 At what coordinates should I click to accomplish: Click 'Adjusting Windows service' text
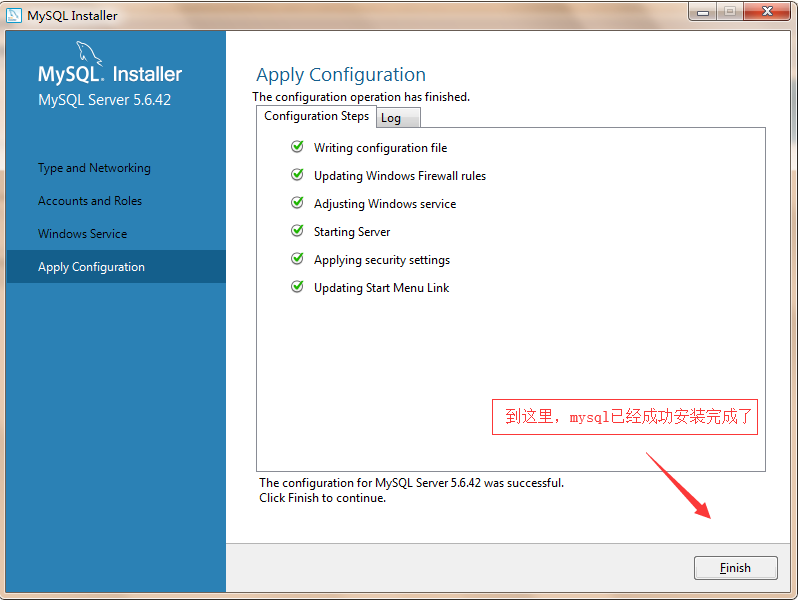[x=385, y=204]
